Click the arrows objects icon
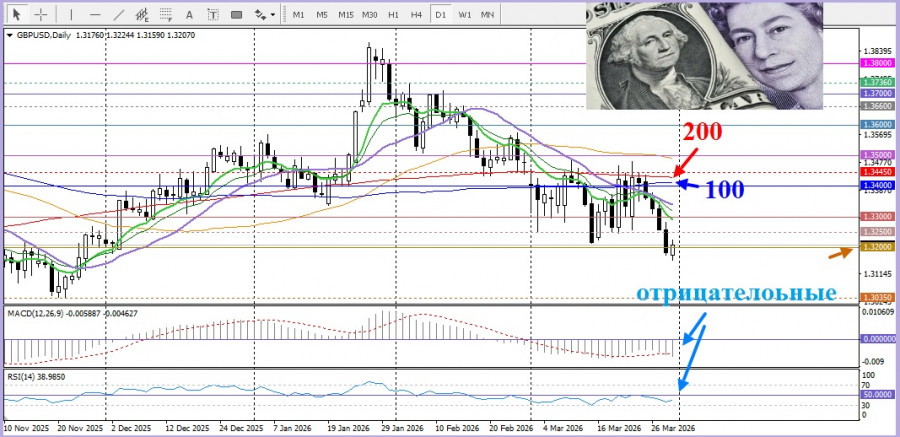This screenshot has width=900, height=437. (x=260, y=15)
